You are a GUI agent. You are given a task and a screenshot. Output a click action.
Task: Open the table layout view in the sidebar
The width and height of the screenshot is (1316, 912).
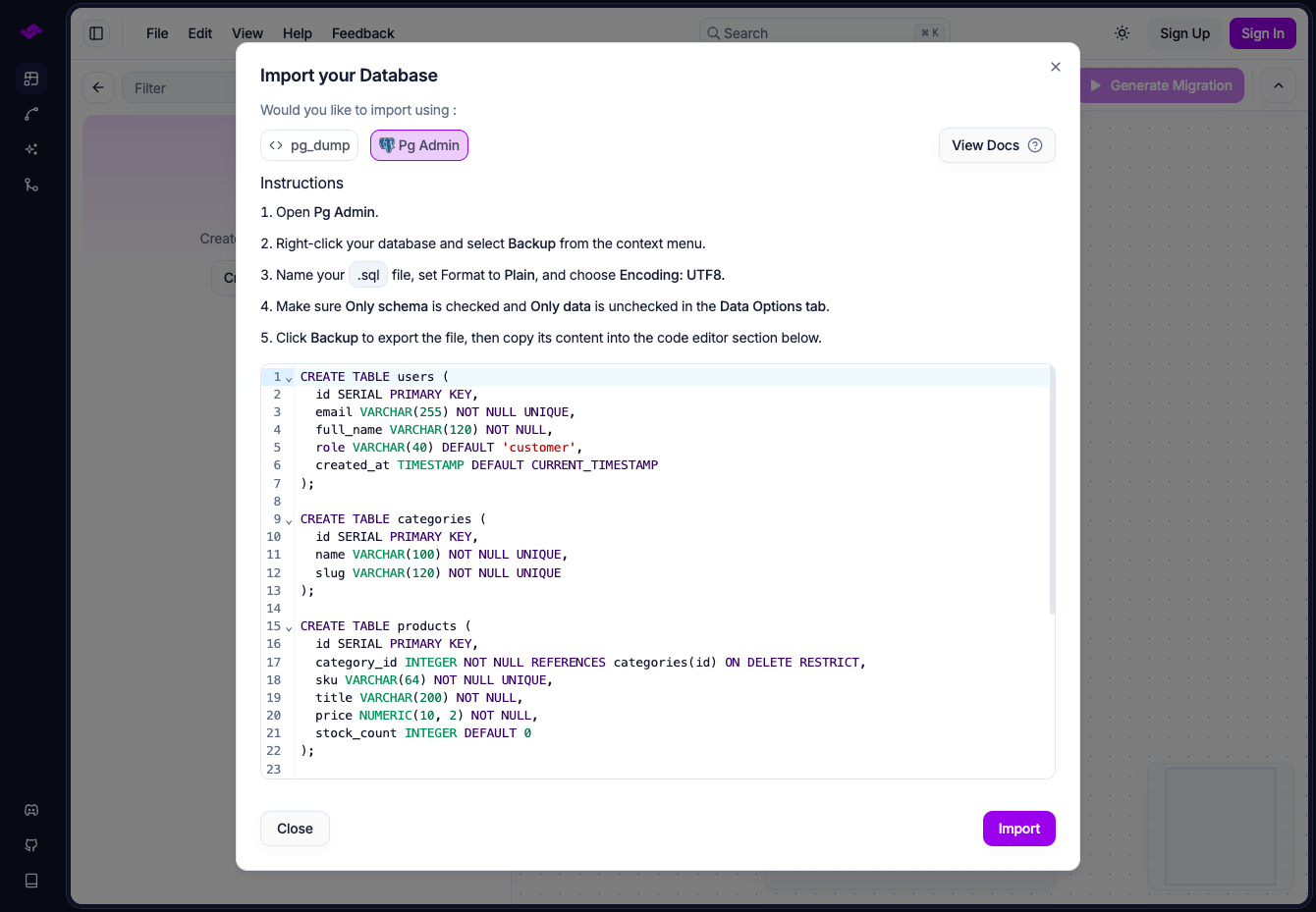click(31, 79)
